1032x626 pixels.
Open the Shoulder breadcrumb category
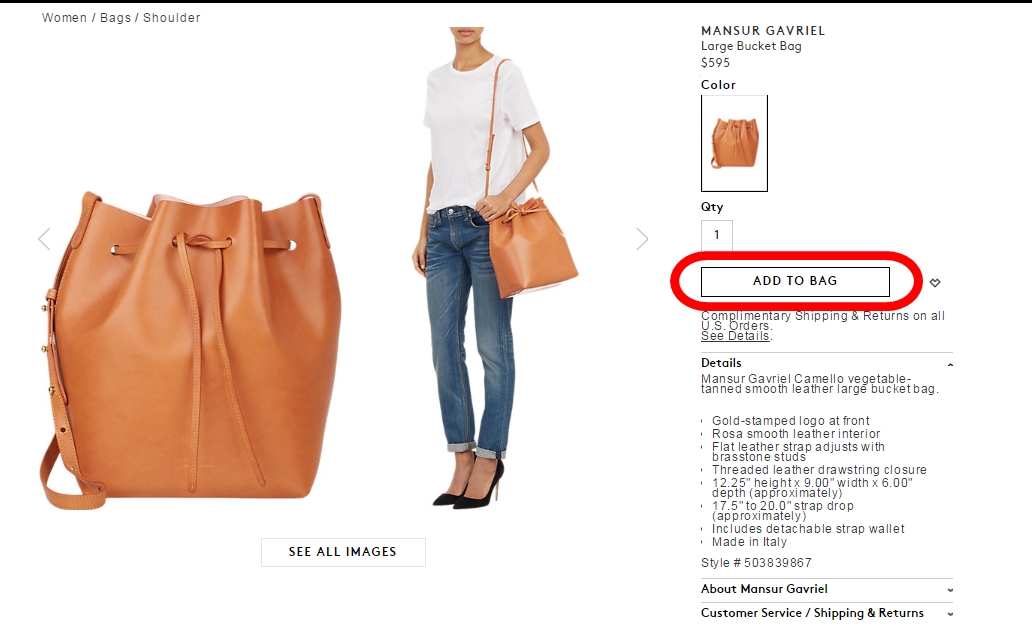(x=171, y=18)
